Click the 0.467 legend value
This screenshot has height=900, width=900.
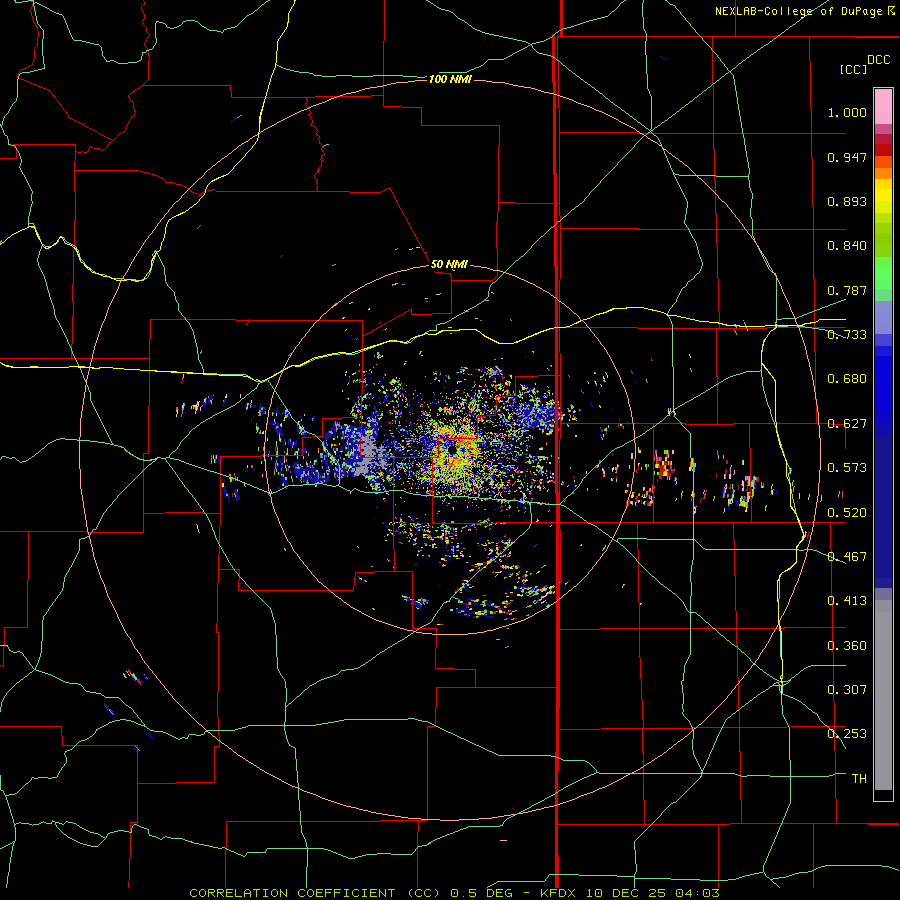847,557
